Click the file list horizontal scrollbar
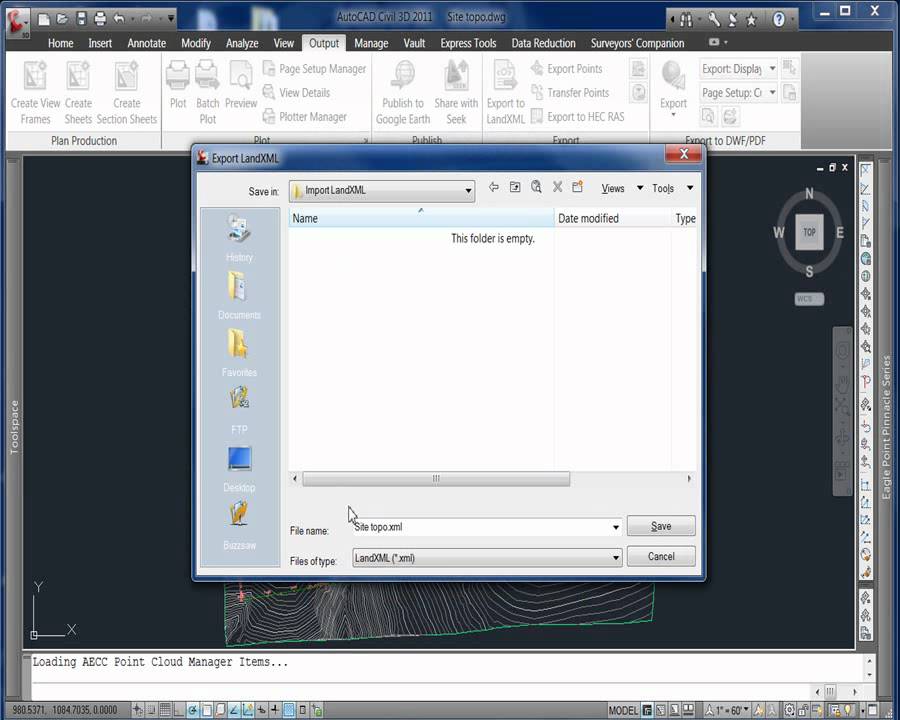The width and height of the screenshot is (900, 720). (436, 479)
